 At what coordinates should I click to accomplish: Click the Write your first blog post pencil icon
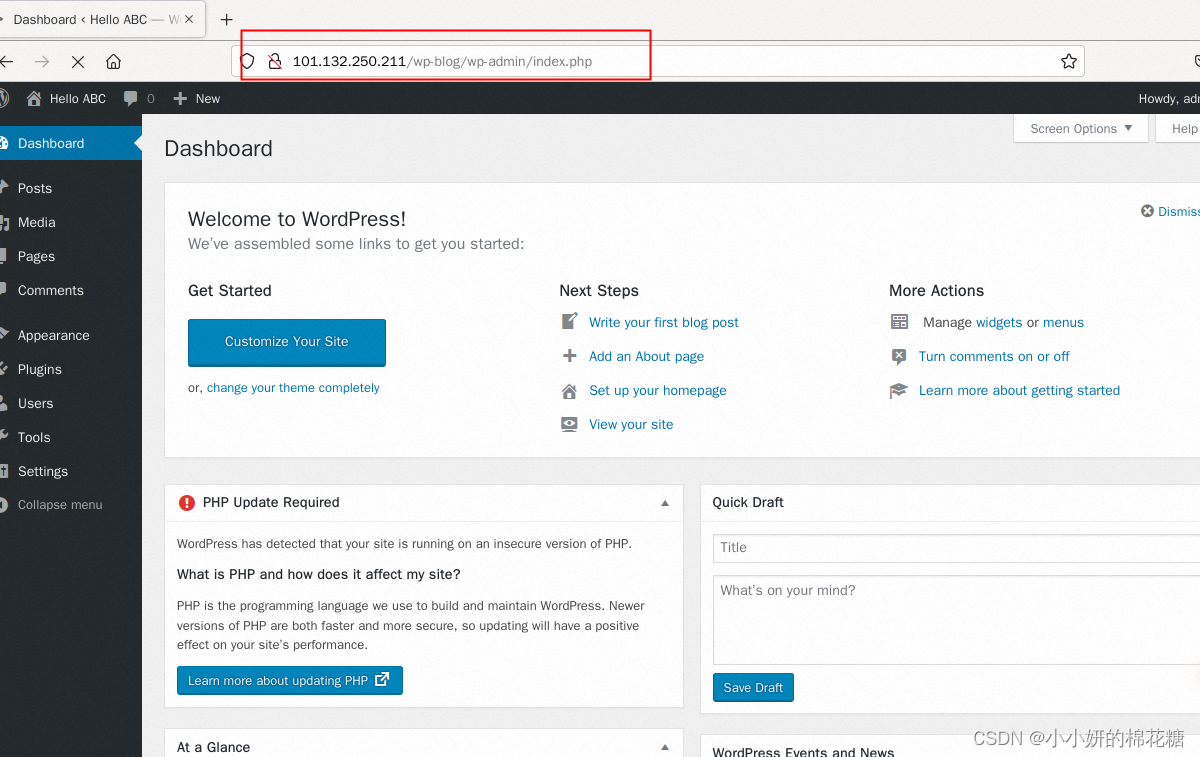click(x=569, y=322)
